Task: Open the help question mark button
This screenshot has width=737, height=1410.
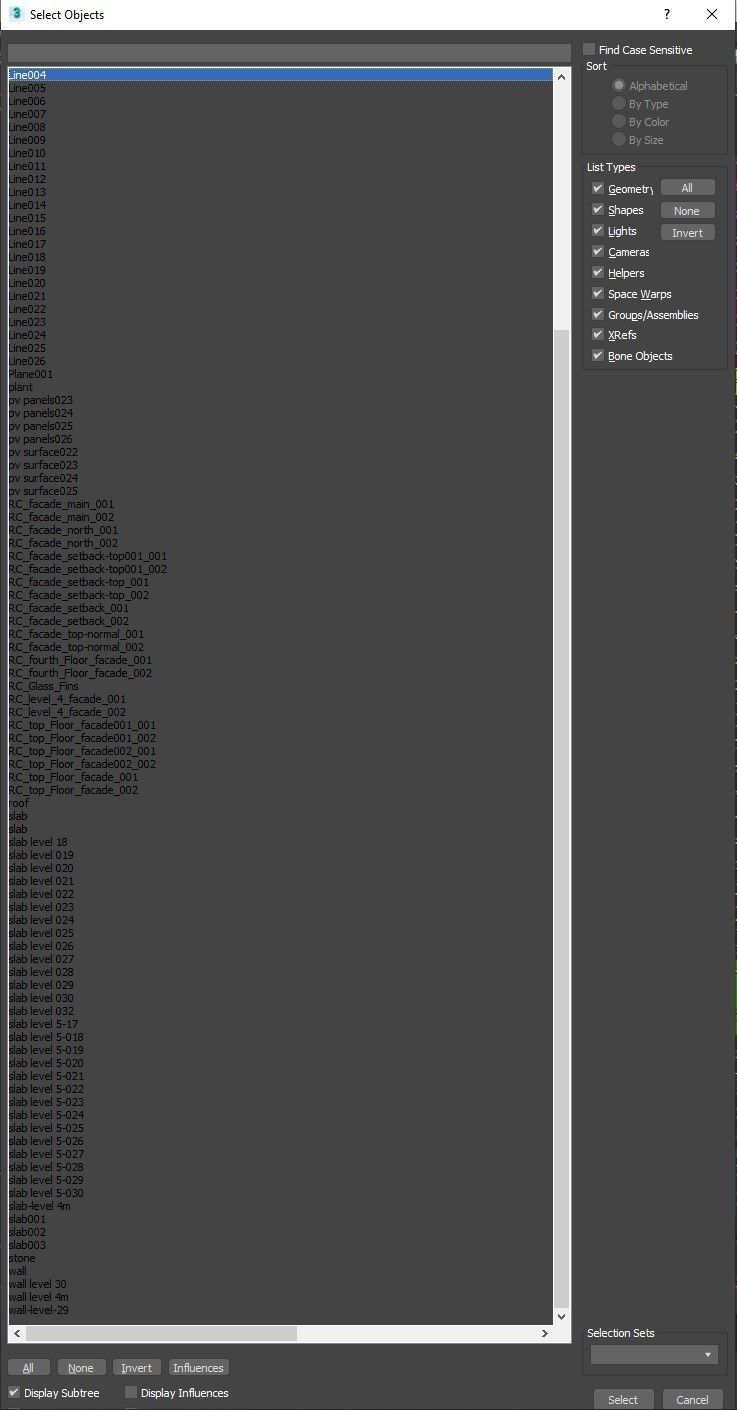Action: (x=667, y=14)
